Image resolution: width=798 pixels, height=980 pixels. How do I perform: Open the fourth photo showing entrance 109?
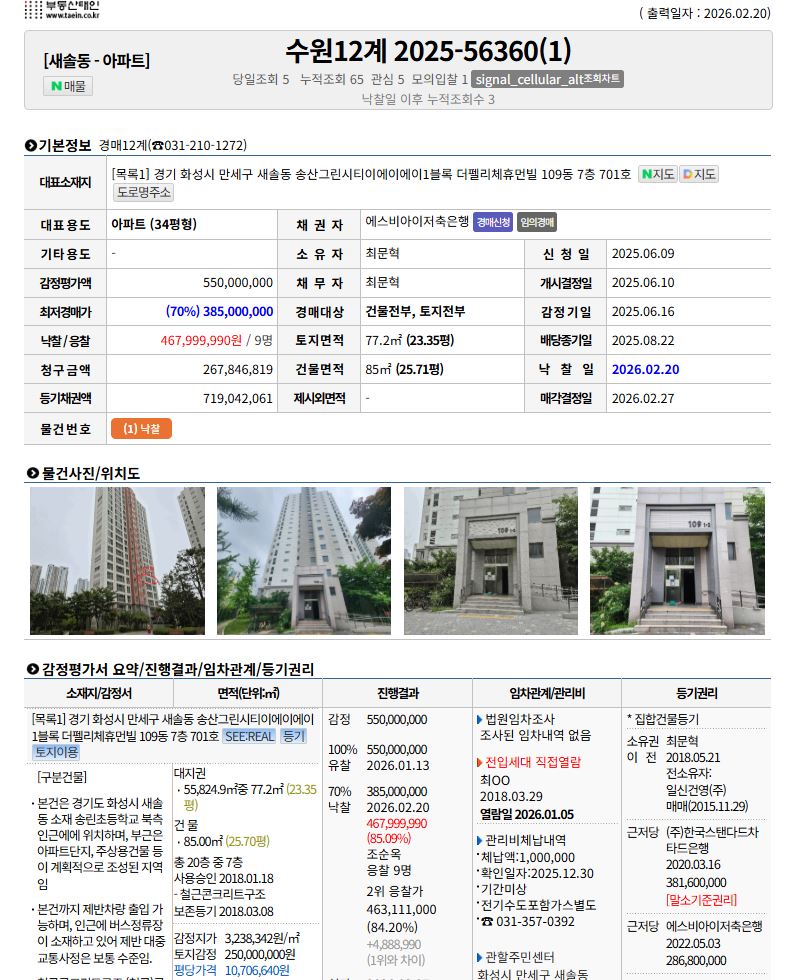point(677,561)
